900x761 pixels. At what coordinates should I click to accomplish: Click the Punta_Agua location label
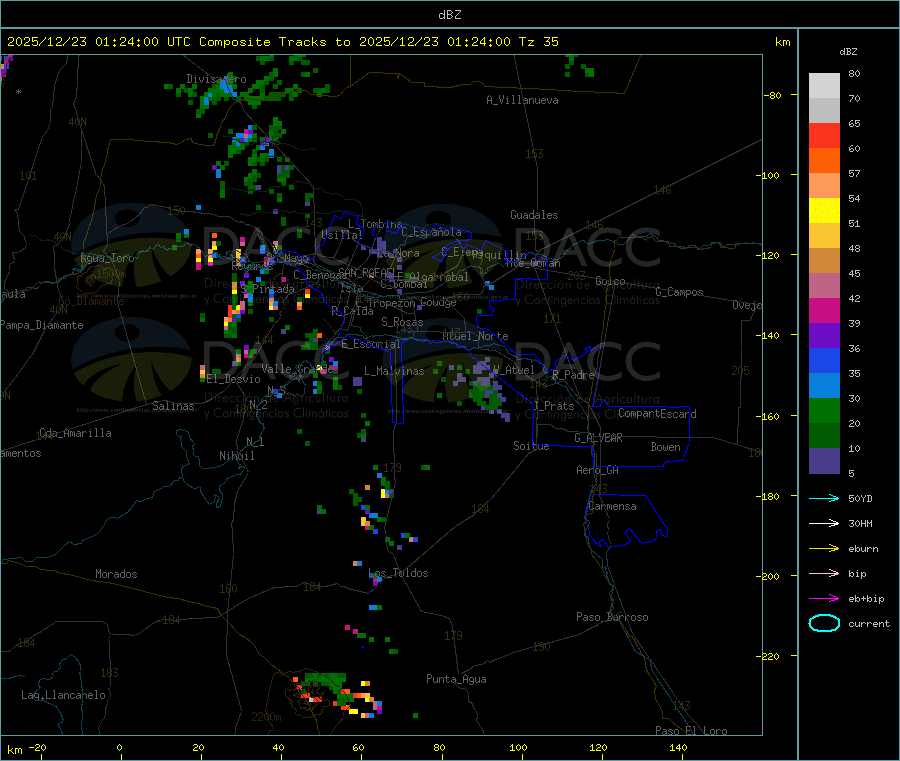456,679
